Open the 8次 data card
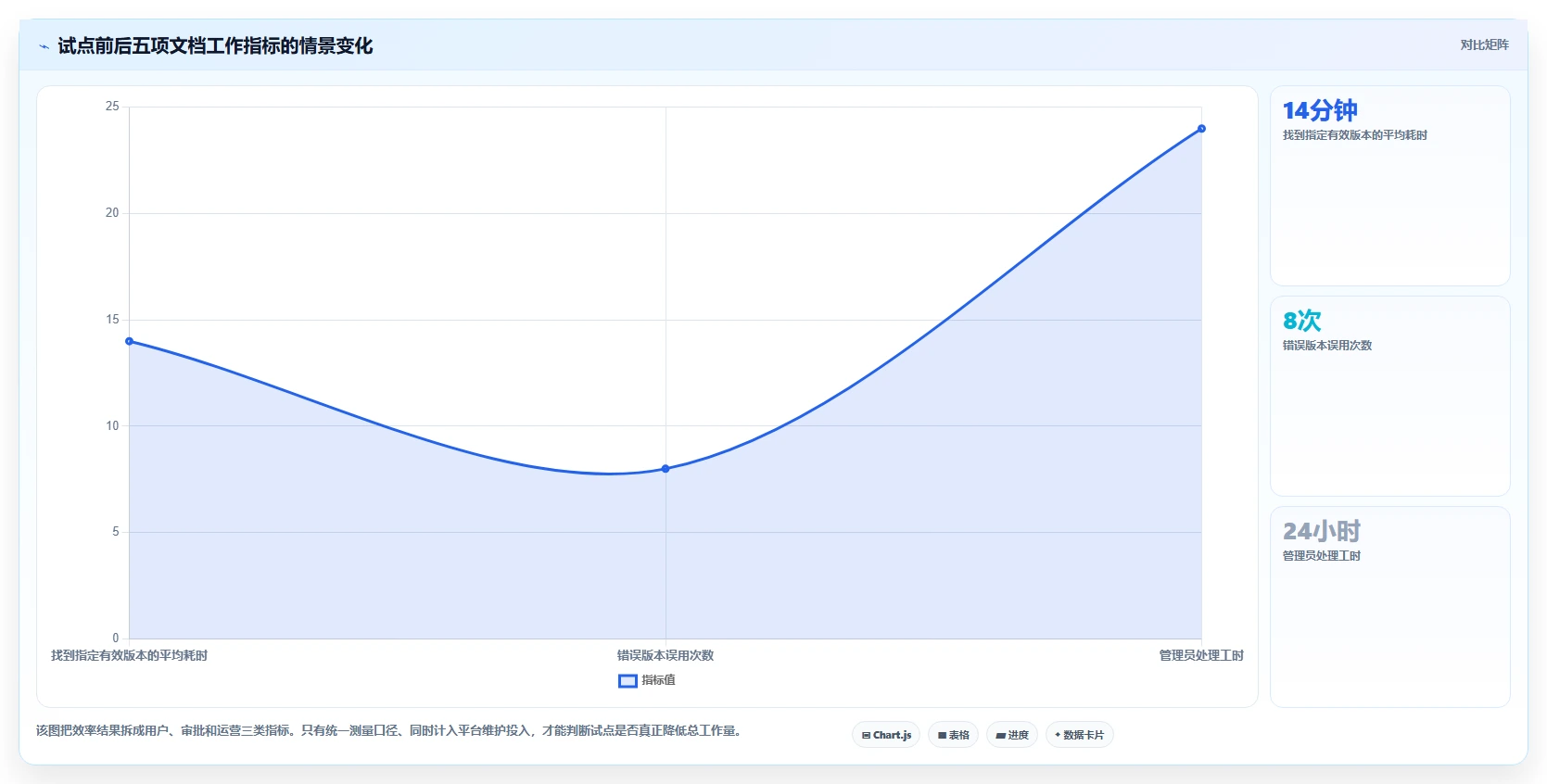The width and height of the screenshot is (1547, 784). point(1389,396)
